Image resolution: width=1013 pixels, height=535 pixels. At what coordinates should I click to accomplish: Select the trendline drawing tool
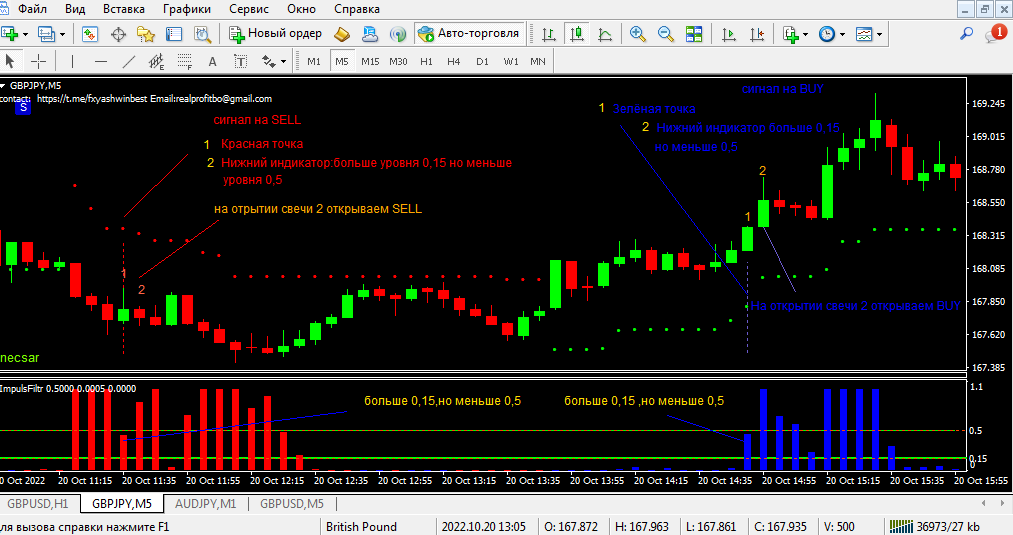pos(128,62)
